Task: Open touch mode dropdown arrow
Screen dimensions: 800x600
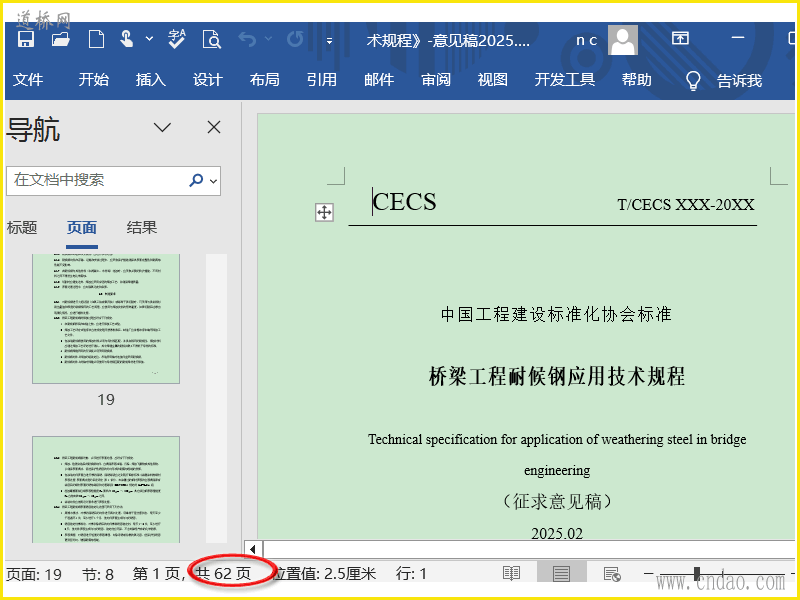Action: 149,39
